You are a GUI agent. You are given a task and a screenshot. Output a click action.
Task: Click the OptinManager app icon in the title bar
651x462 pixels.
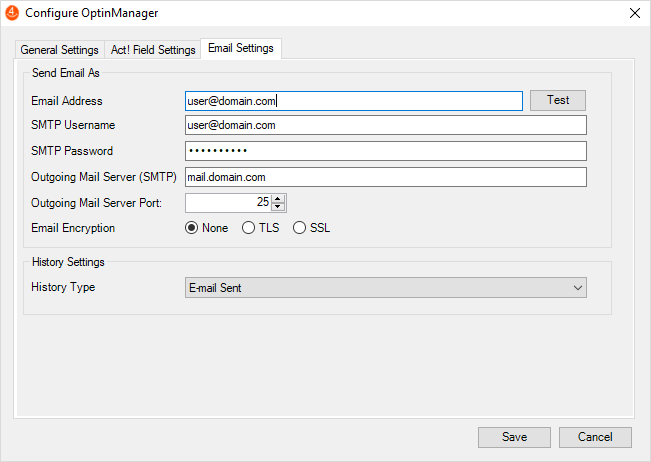point(12,13)
